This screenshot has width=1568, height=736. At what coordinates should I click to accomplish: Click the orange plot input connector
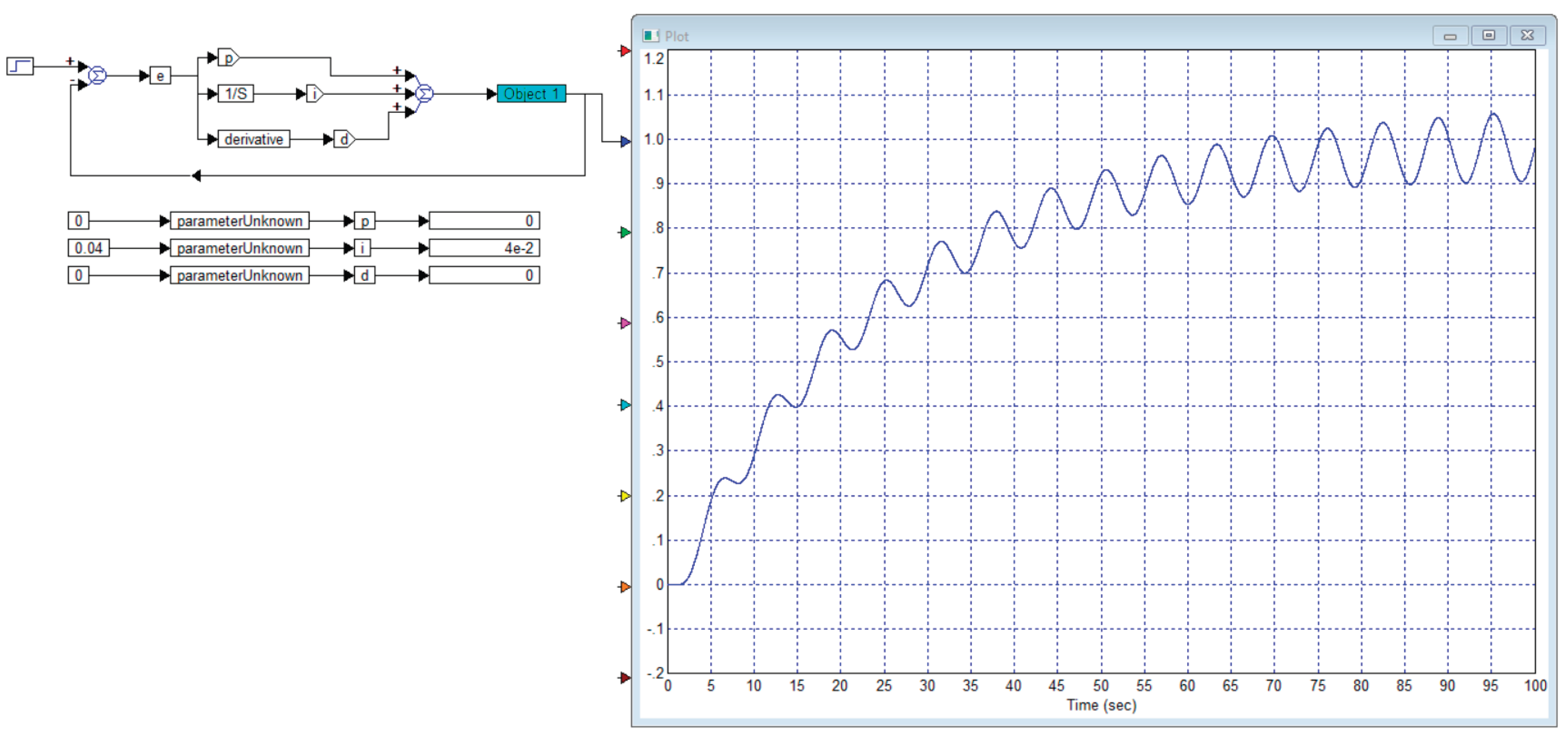(x=625, y=586)
